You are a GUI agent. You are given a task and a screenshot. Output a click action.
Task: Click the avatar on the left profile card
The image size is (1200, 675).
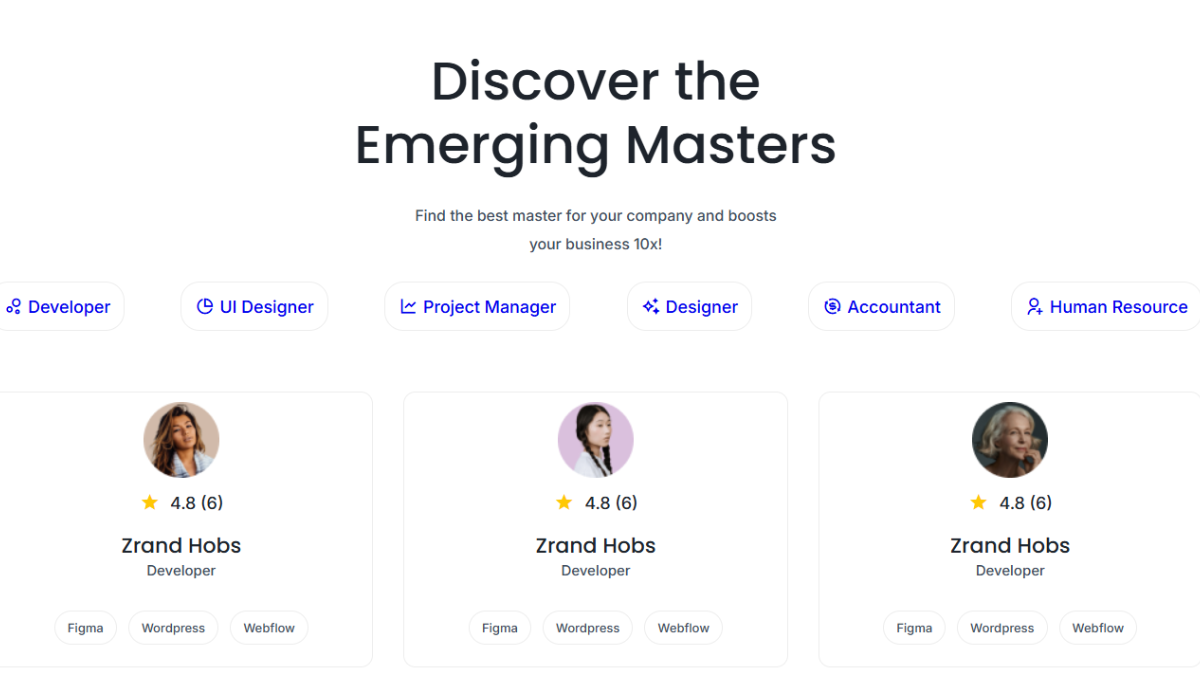tap(181, 440)
